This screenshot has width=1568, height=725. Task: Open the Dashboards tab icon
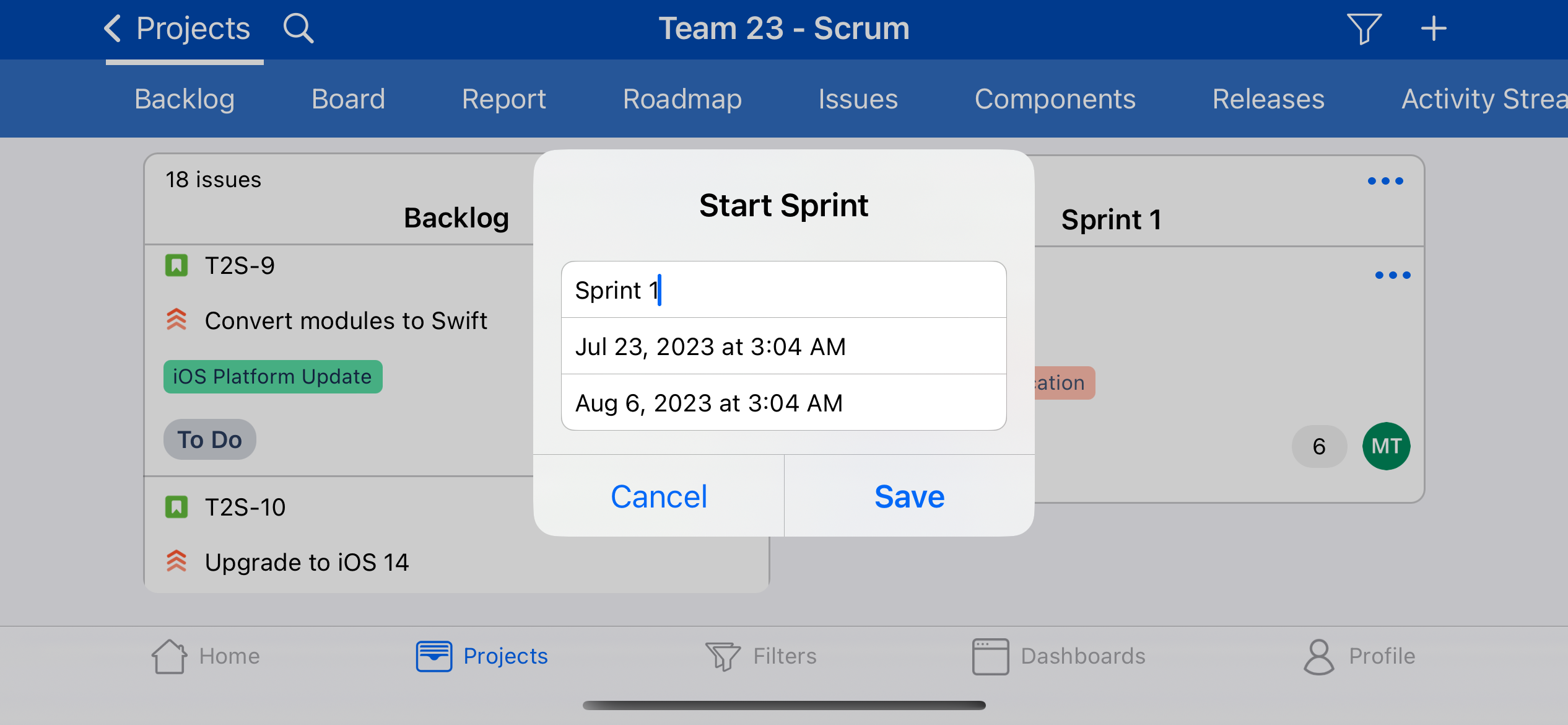(990, 656)
